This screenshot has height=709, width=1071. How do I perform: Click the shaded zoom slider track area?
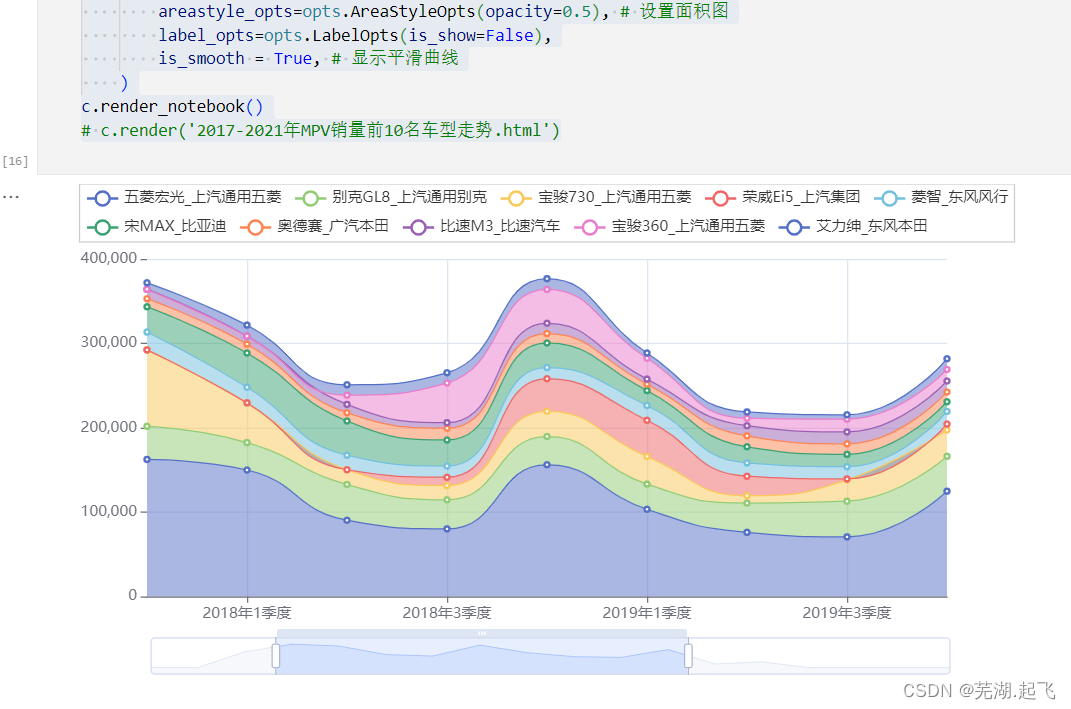(480, 654)
